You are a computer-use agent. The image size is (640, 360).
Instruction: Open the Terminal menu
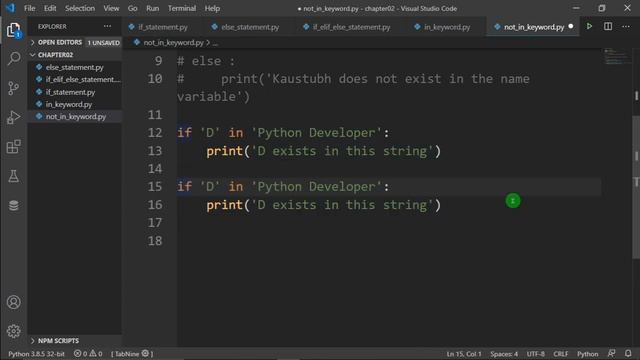[x=182, y=8]
